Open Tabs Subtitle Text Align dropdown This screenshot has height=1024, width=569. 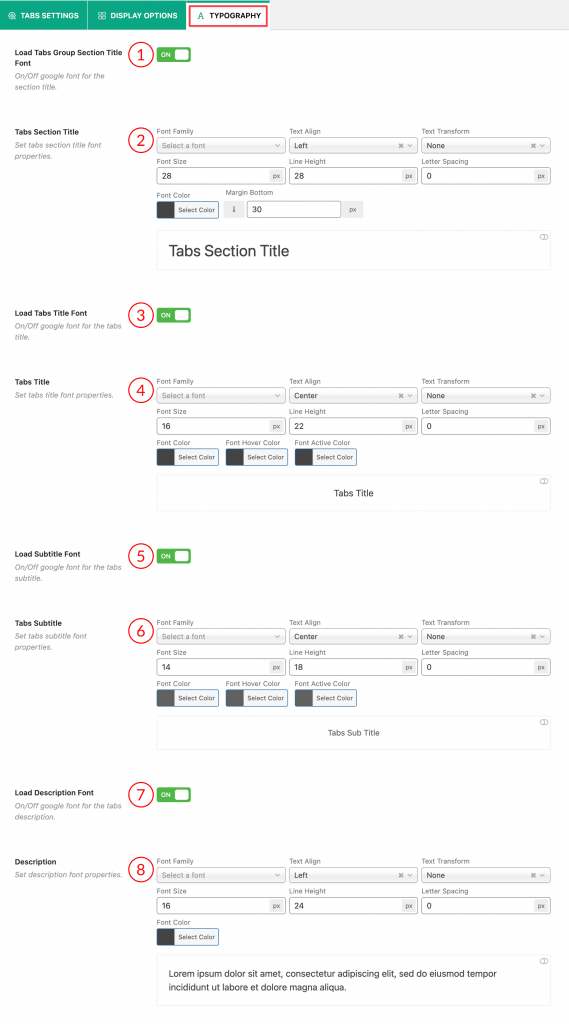click(353, 637)
